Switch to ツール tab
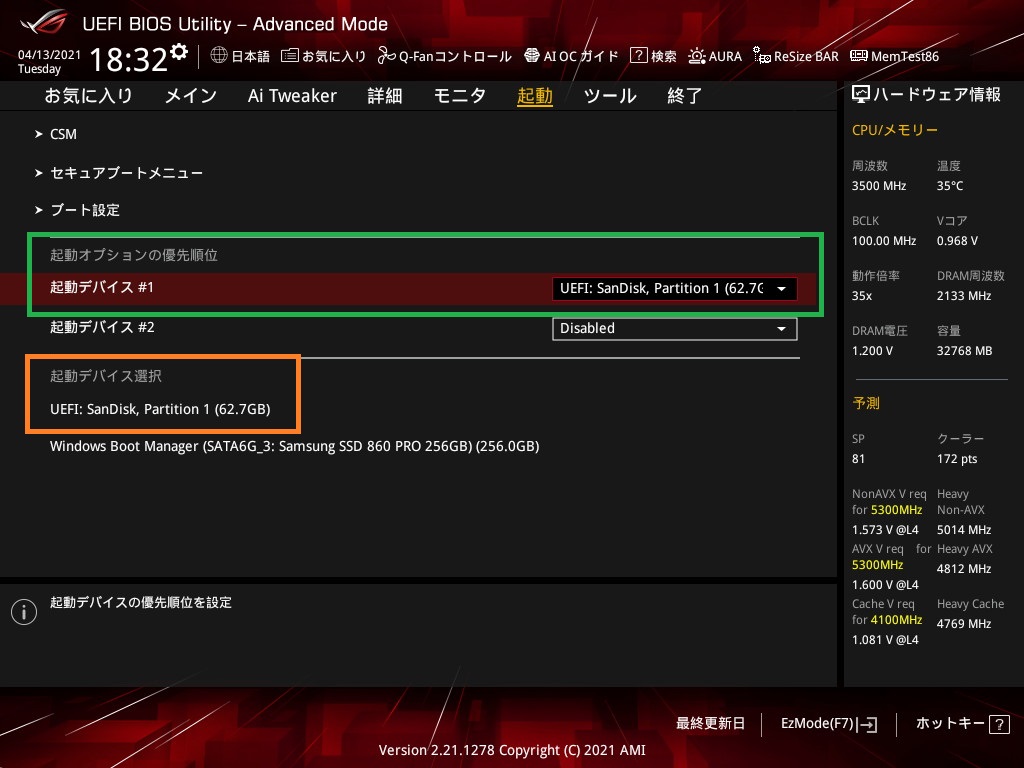Screen dimensions: 1024x768 click(x=609, y=96)
